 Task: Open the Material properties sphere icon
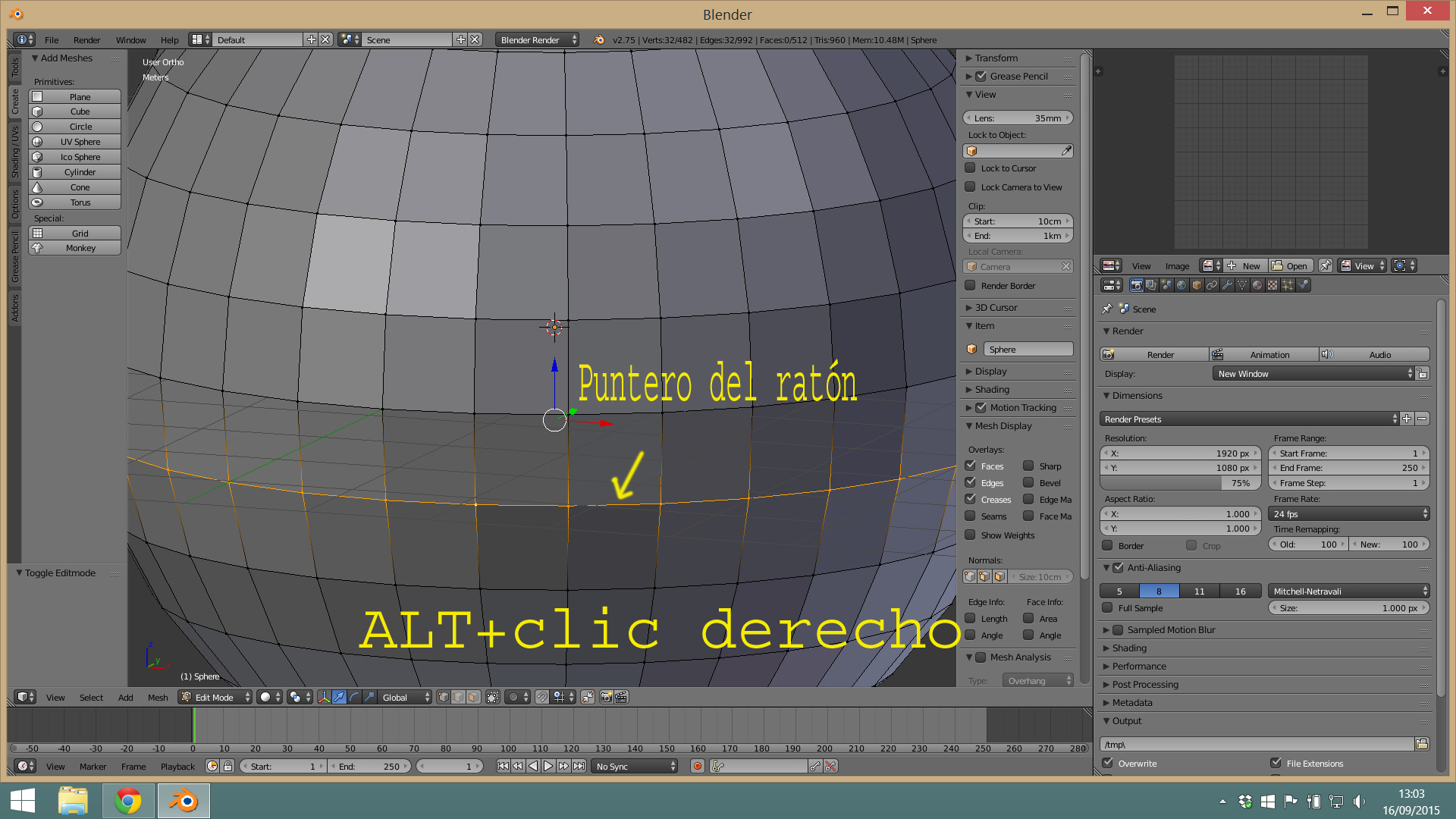pyautogui.click(x=1257, y=285)
